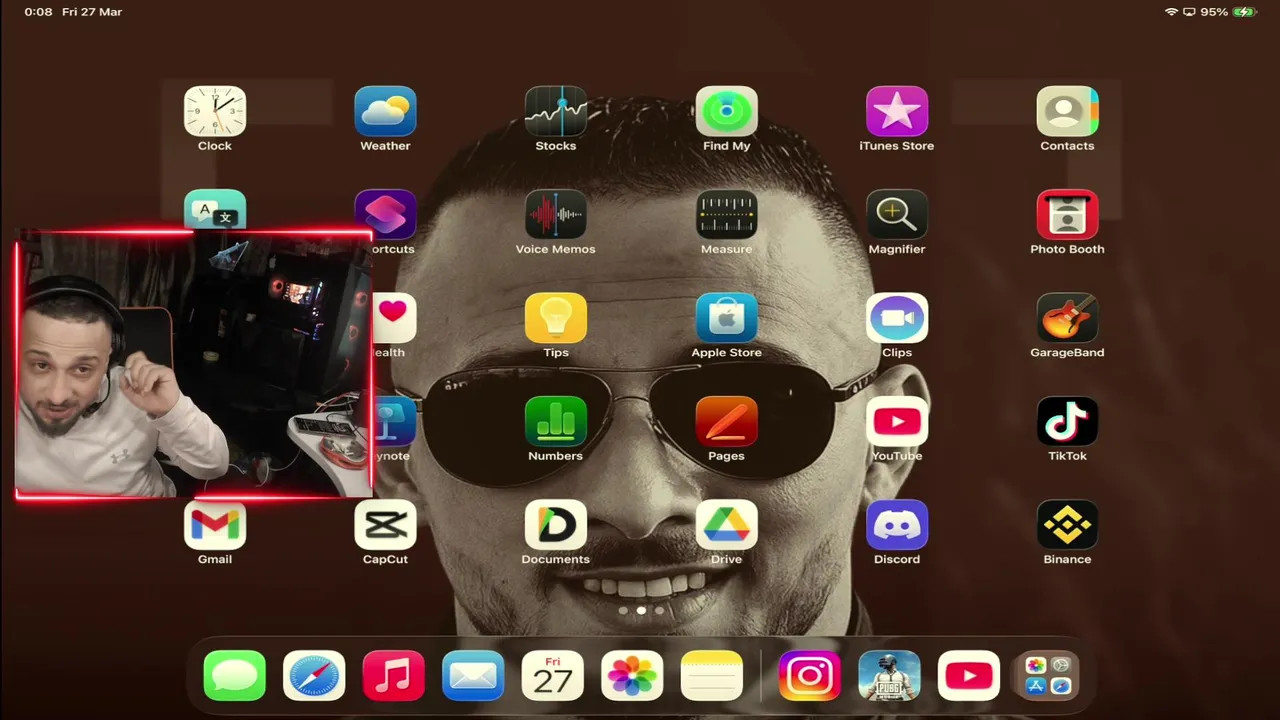
Task: Tap the home screen page dots indicator
Action: (641, 610)
